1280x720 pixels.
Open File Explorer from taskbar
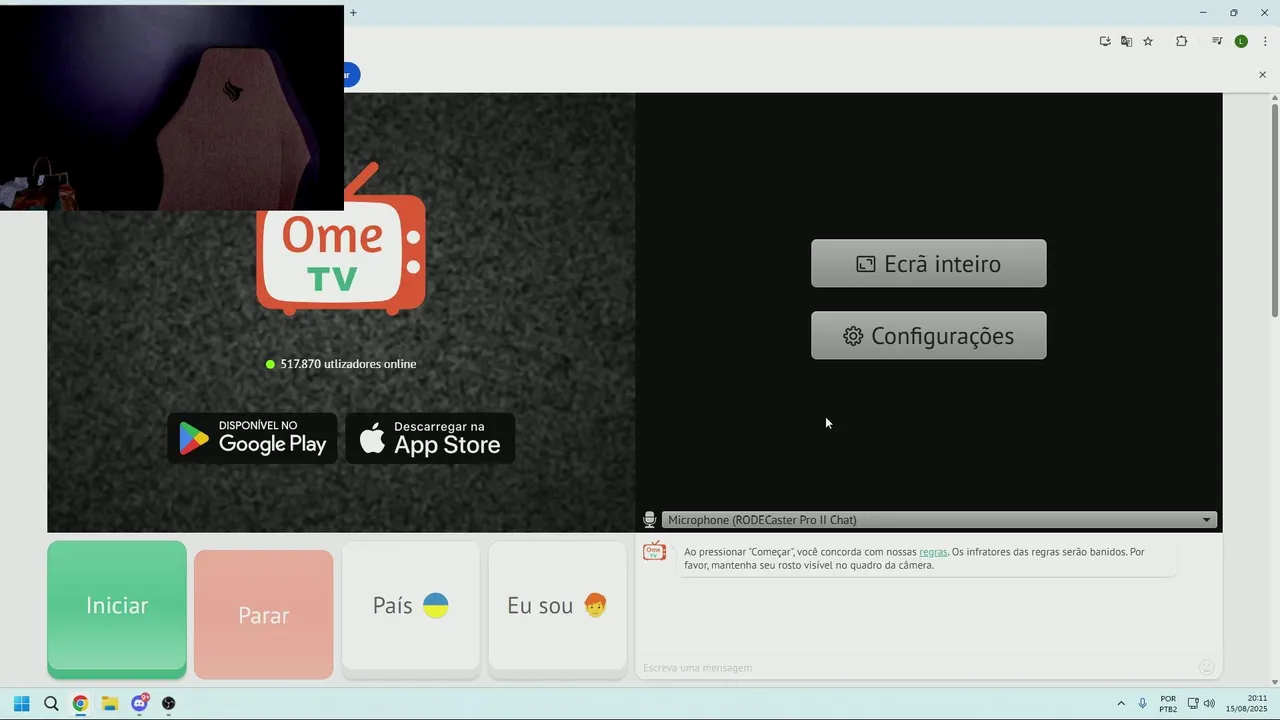(110, 703)
